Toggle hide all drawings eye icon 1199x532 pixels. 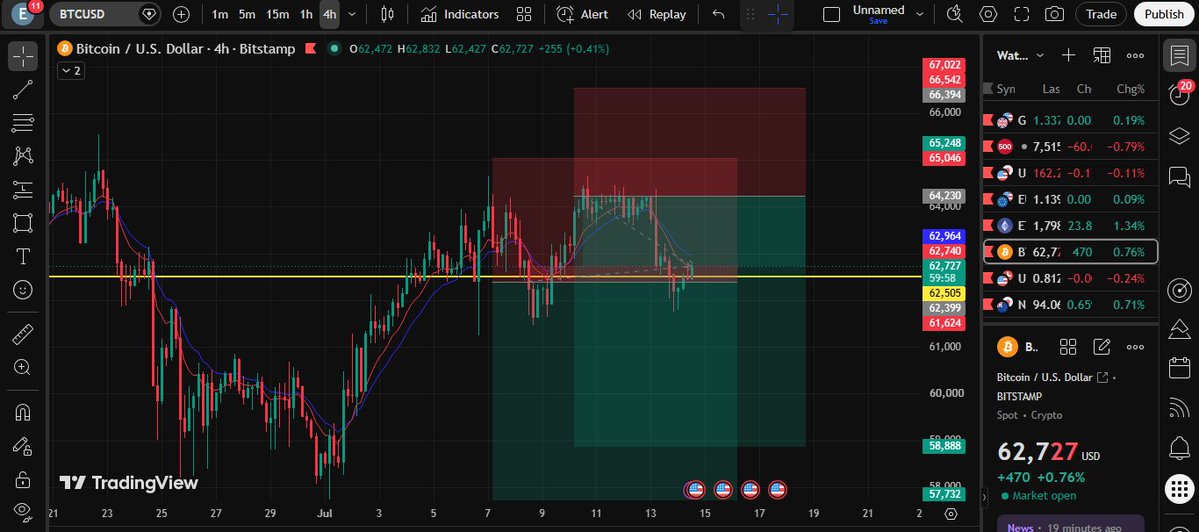23,510
